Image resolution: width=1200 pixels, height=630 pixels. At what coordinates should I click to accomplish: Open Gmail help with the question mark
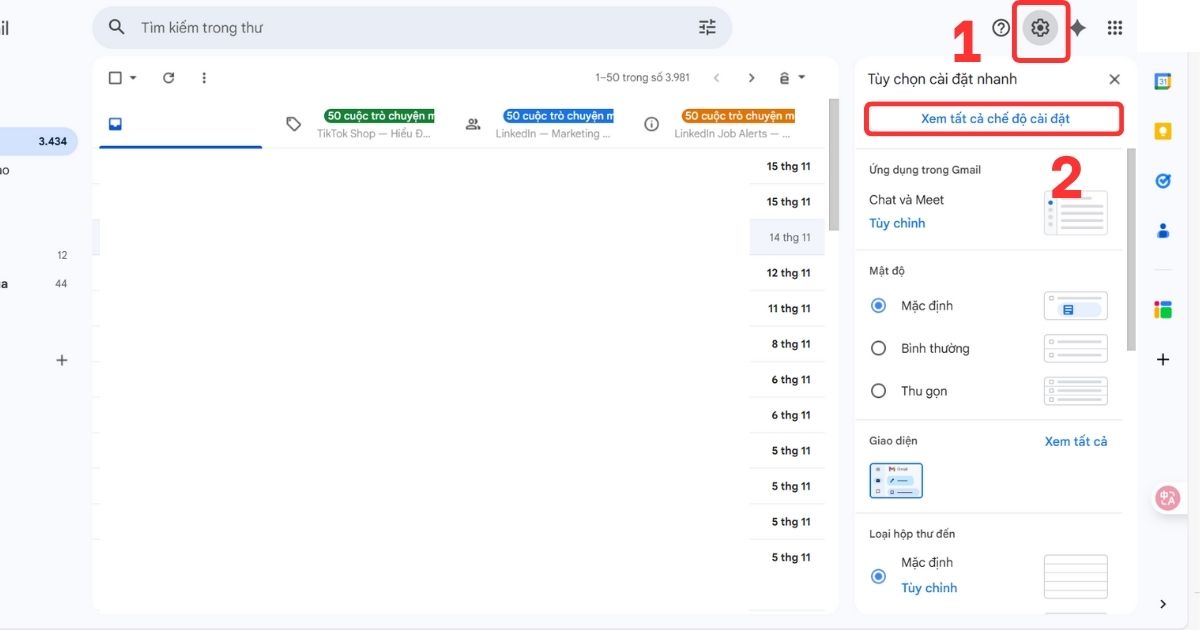coord(1000,27)
